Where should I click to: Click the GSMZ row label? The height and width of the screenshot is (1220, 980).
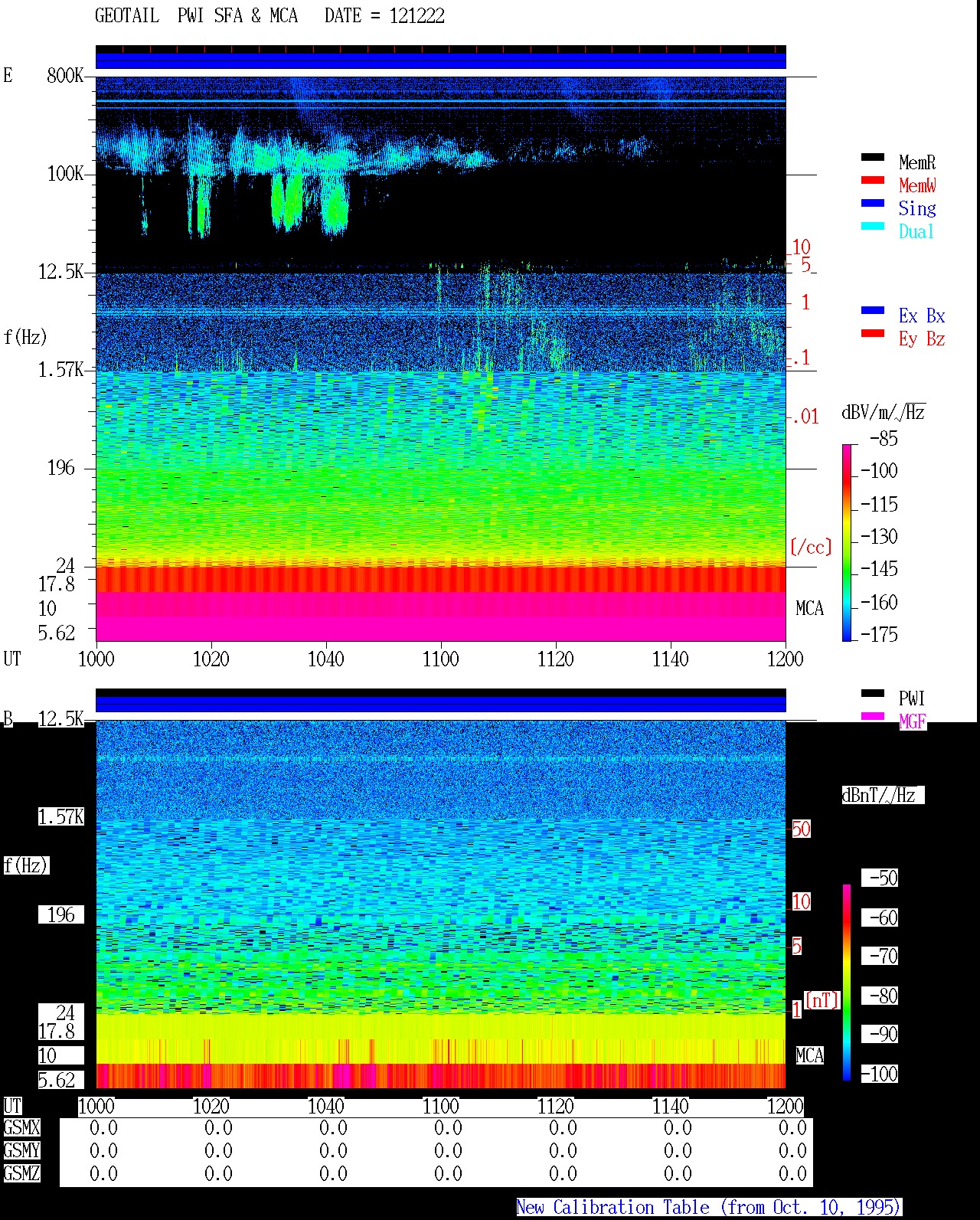pyautogui.click(x=21, y=1173)
